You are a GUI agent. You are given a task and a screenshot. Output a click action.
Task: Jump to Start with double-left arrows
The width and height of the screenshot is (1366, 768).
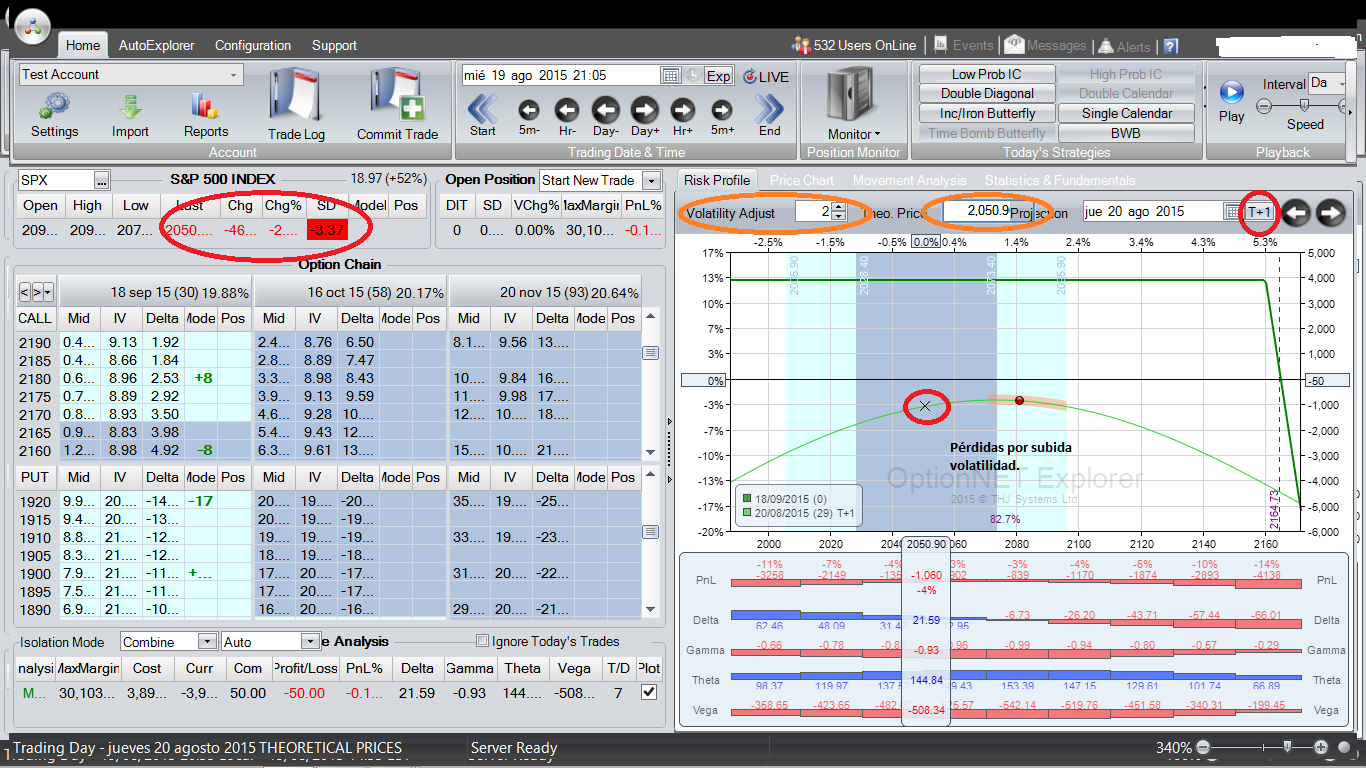point(482,109)
